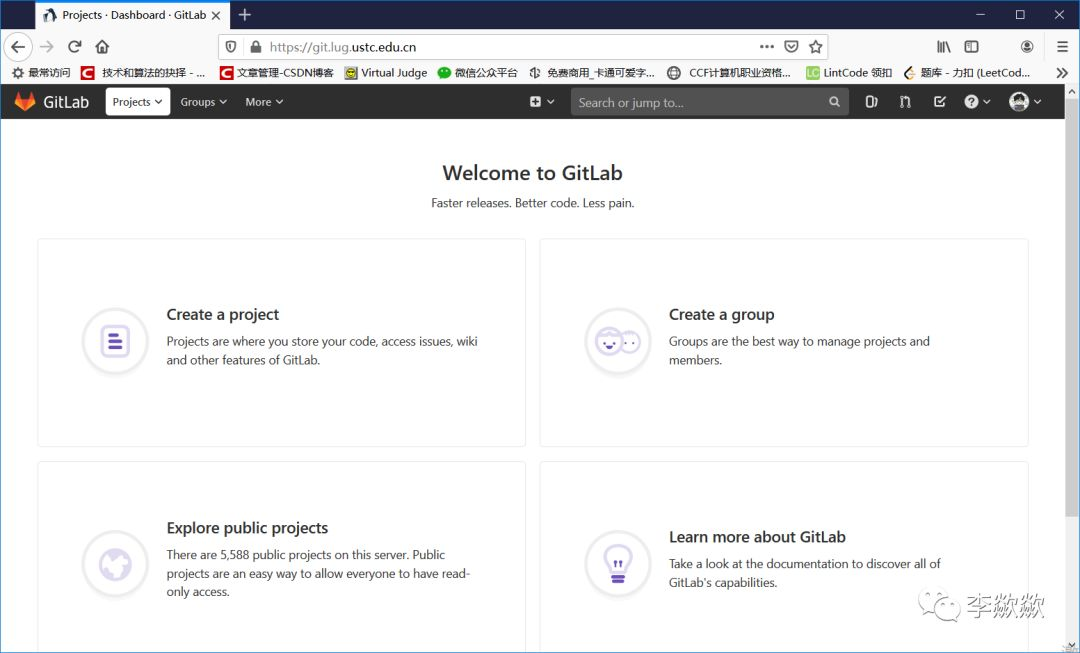
Task: Open the Help question mark menu
Action: [x=977, y=102]
